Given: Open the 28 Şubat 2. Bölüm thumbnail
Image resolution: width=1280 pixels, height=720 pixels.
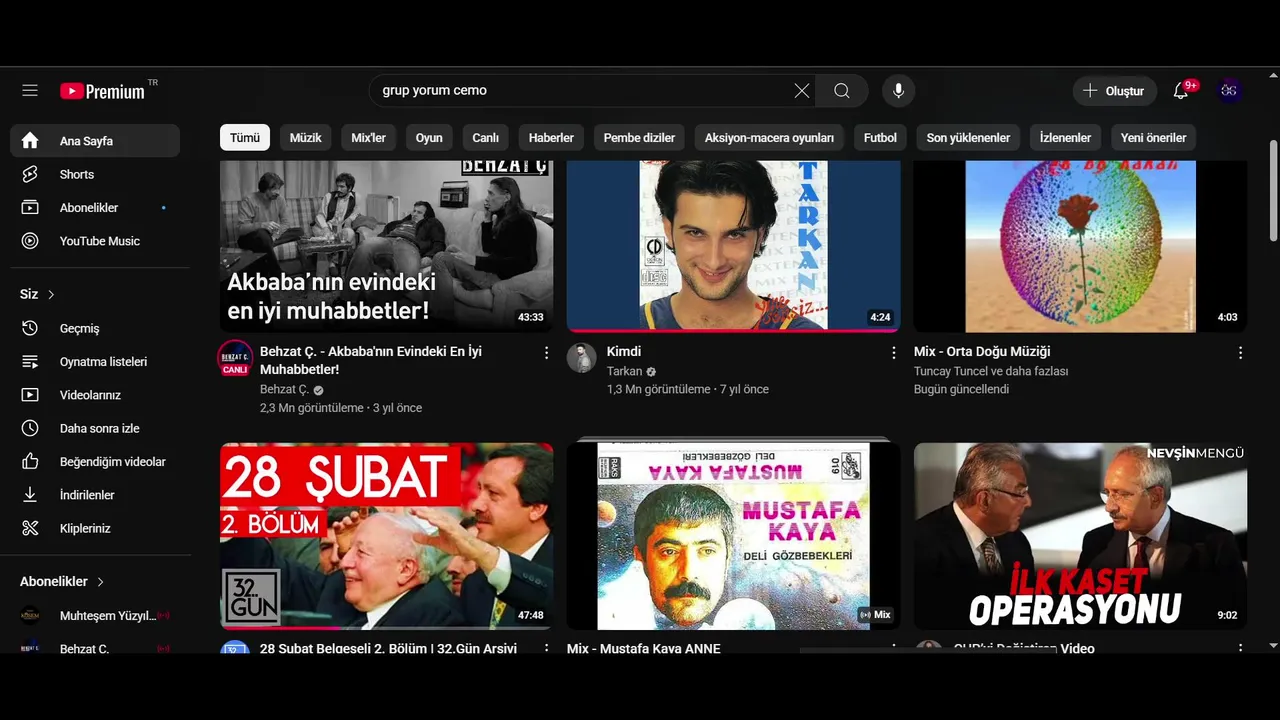Looking at the screenshot, I should [386, 536].
